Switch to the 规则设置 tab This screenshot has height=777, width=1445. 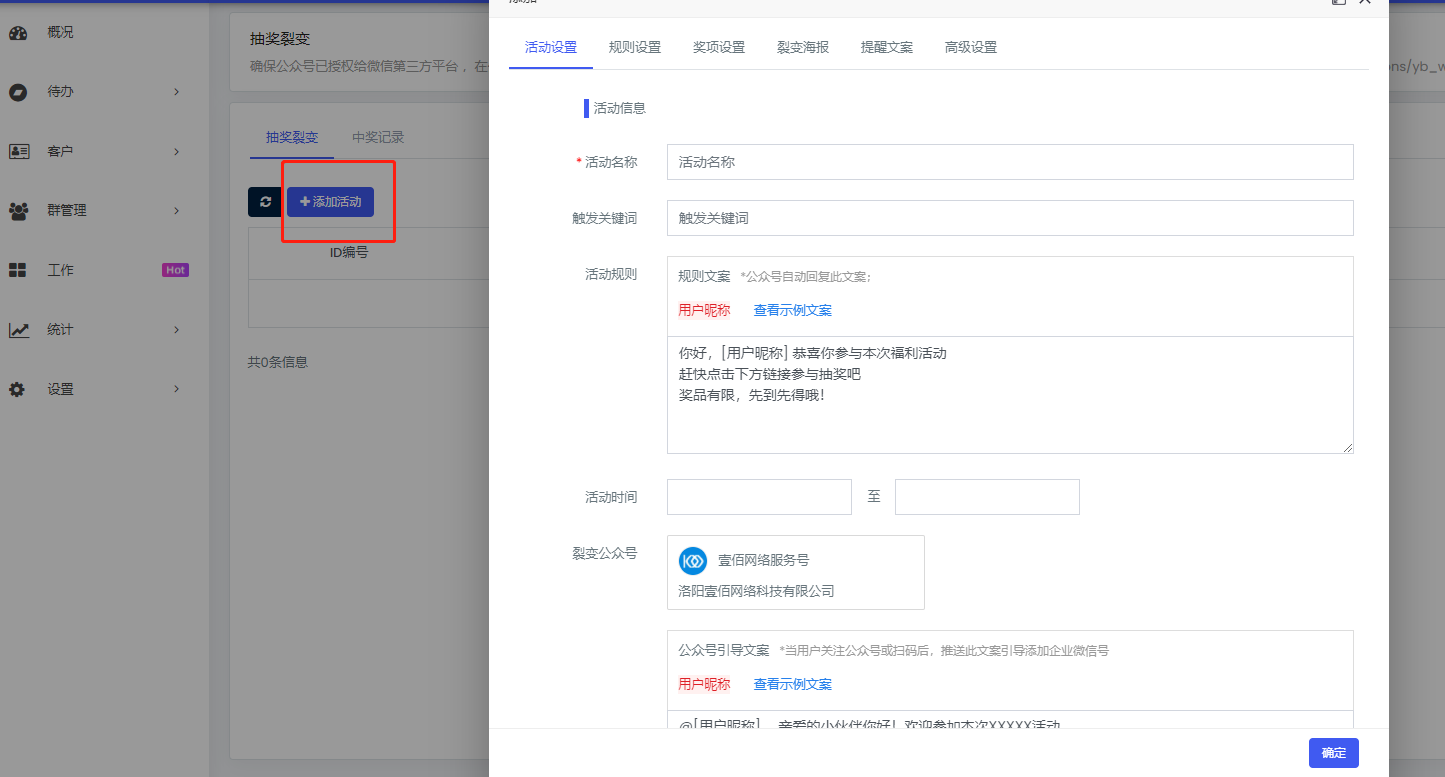click(x=634, y=47)
